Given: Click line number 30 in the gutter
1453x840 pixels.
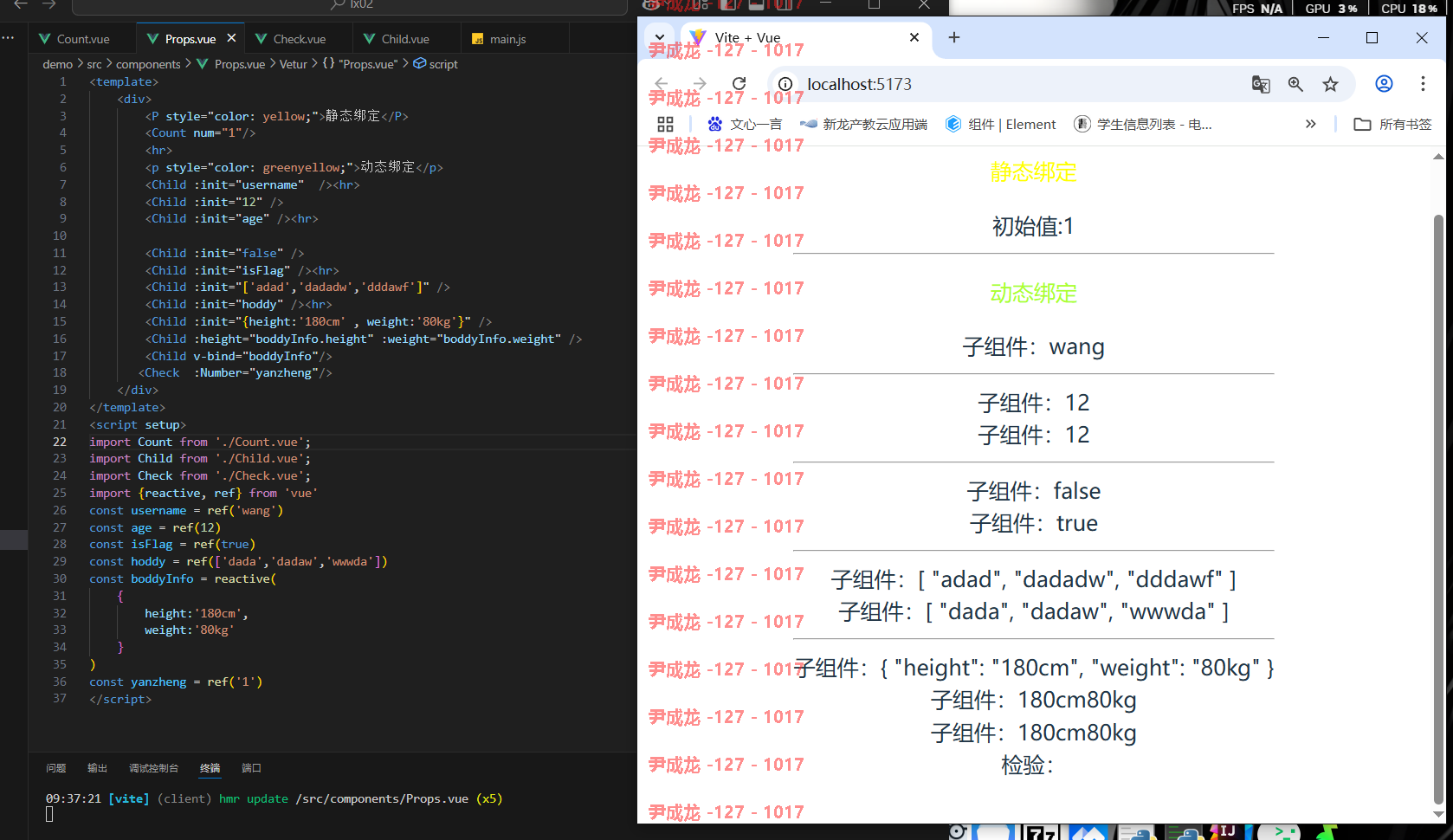Looking at the screenshot, I should pos(59,578).
